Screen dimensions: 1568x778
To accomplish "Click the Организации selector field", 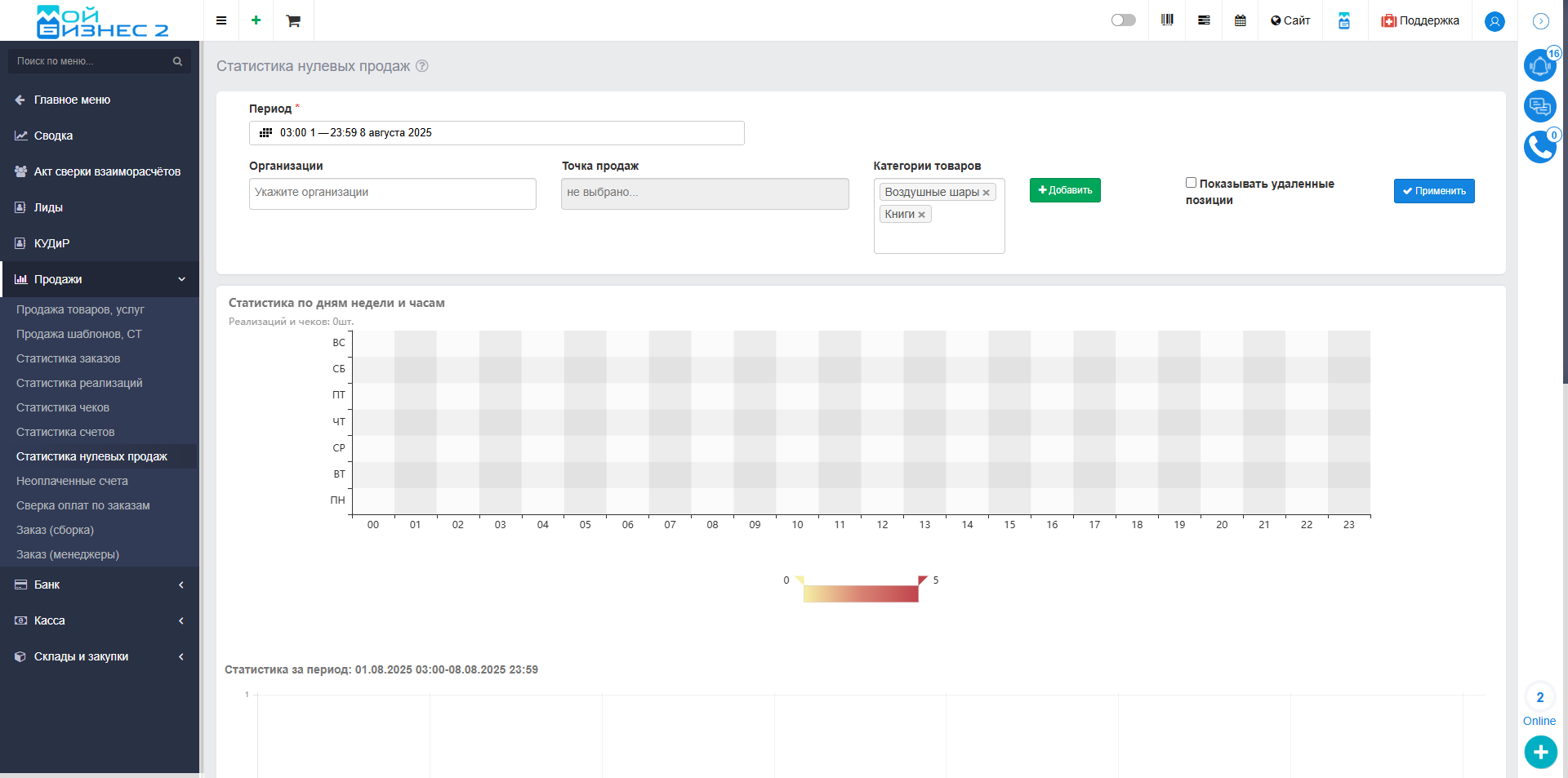I will pos(393,193).
